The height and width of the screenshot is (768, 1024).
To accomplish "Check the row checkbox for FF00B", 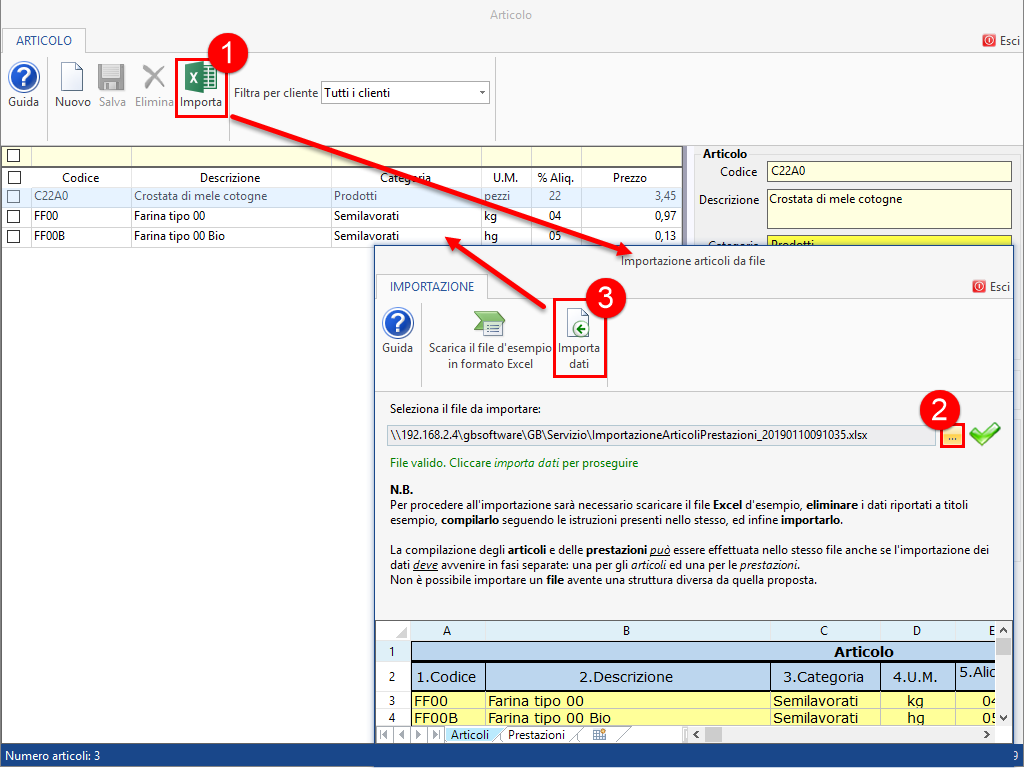I will tap(14, 236).
